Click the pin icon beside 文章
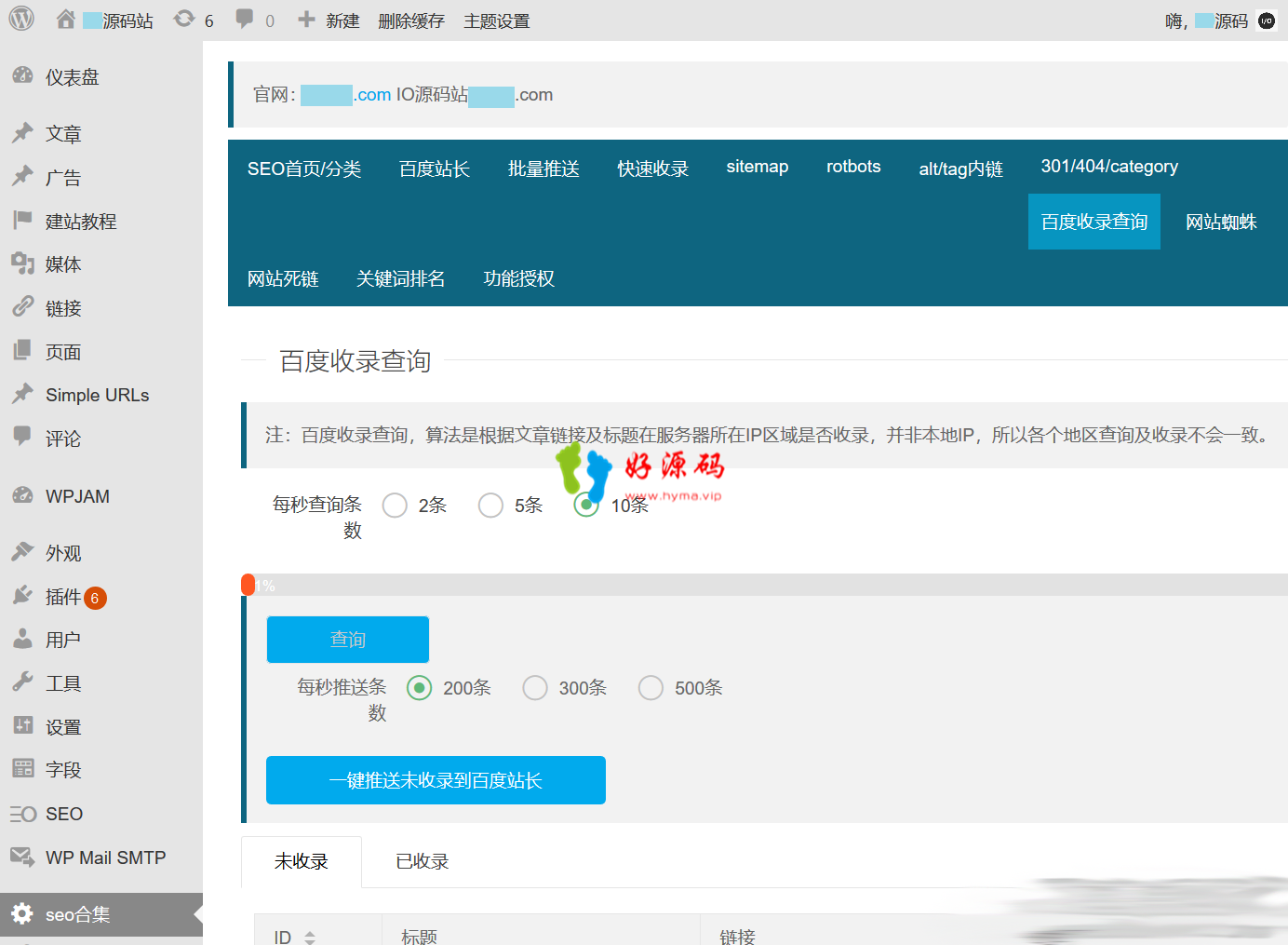 click(22, 133)
